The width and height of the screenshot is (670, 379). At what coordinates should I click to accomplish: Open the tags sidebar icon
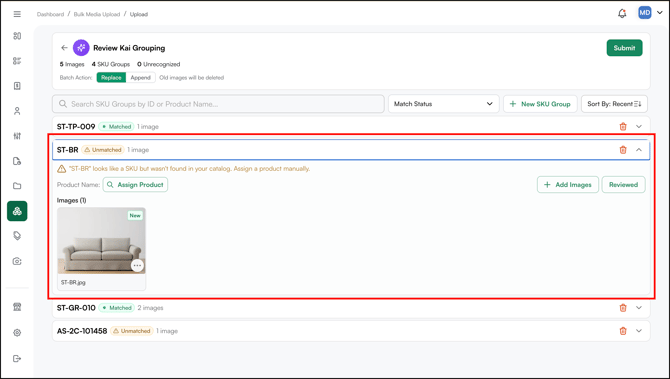(x=17, y=236)
